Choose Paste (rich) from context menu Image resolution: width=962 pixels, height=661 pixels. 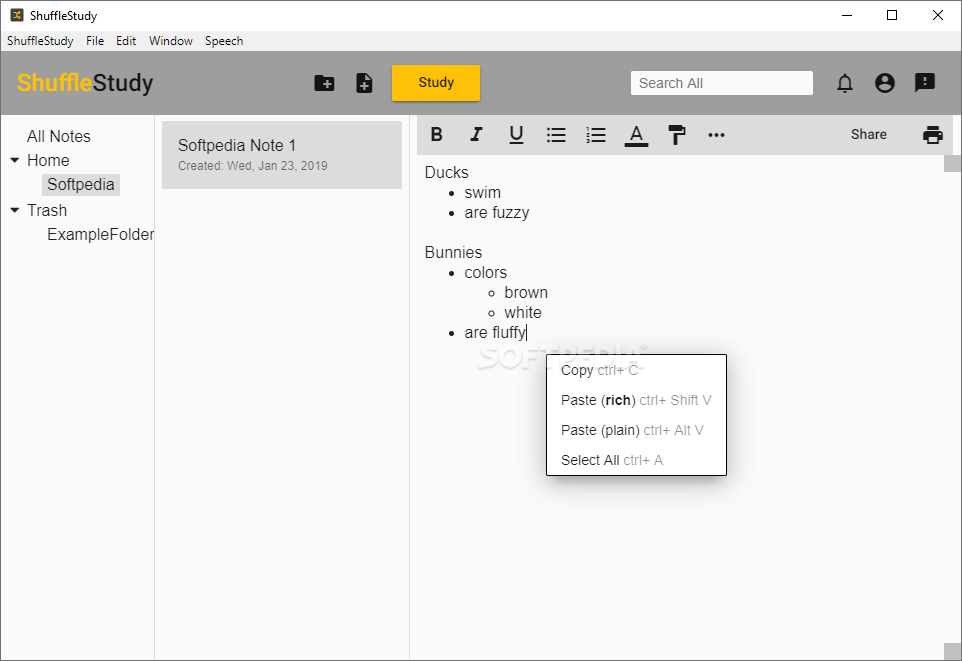coord(636,400)
